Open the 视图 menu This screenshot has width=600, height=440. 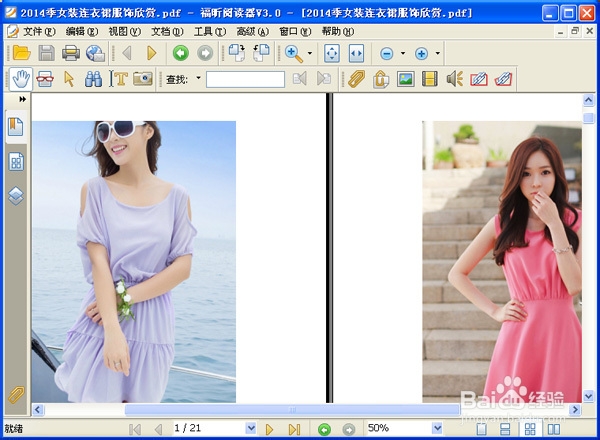point(124,32)
